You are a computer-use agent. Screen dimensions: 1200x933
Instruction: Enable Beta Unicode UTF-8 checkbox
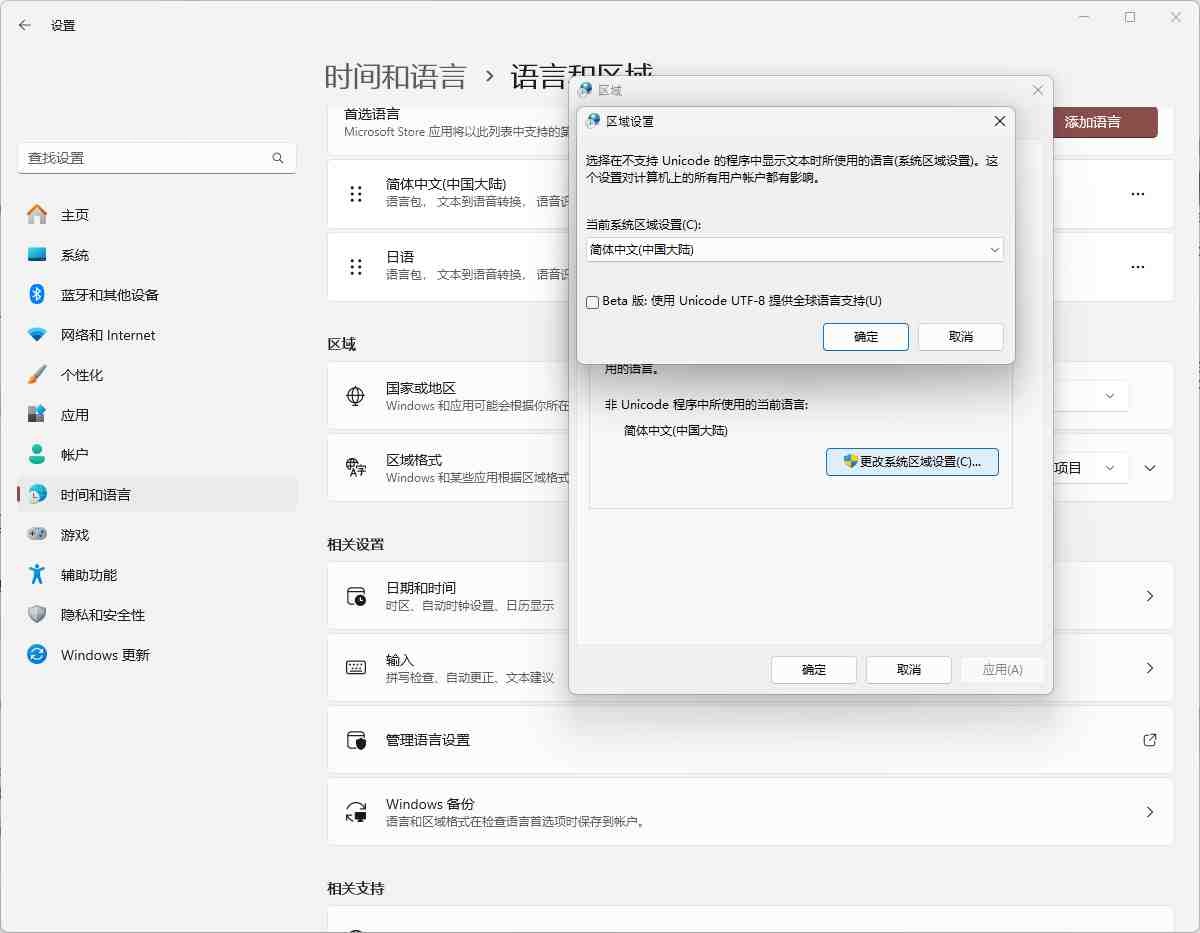(x=593, y=301)
